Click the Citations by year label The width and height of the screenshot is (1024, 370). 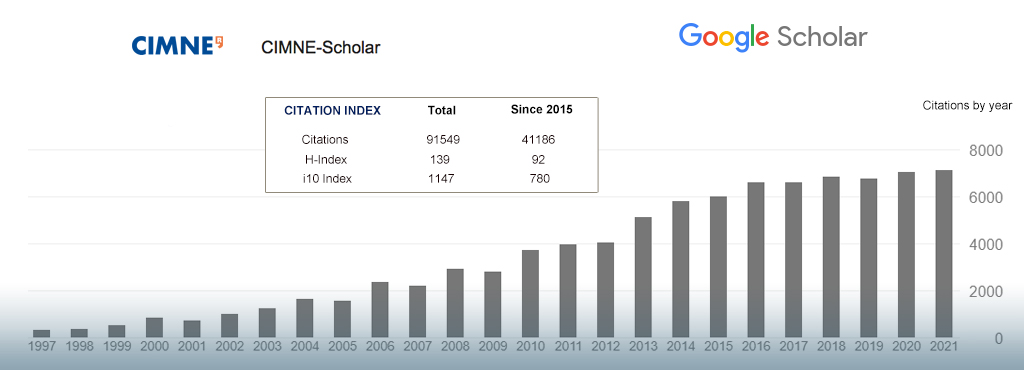pyautogui.click(x=967, y=105)
